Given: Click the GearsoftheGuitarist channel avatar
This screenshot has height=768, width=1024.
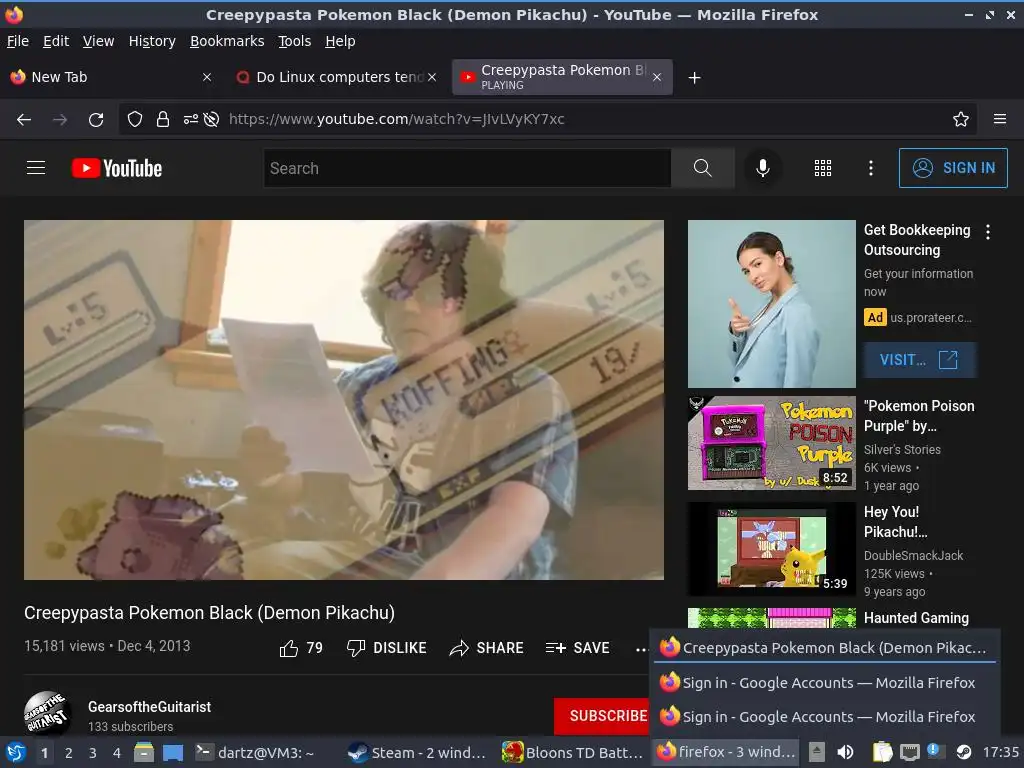Looking at the screenshot, I should point(48,713).
